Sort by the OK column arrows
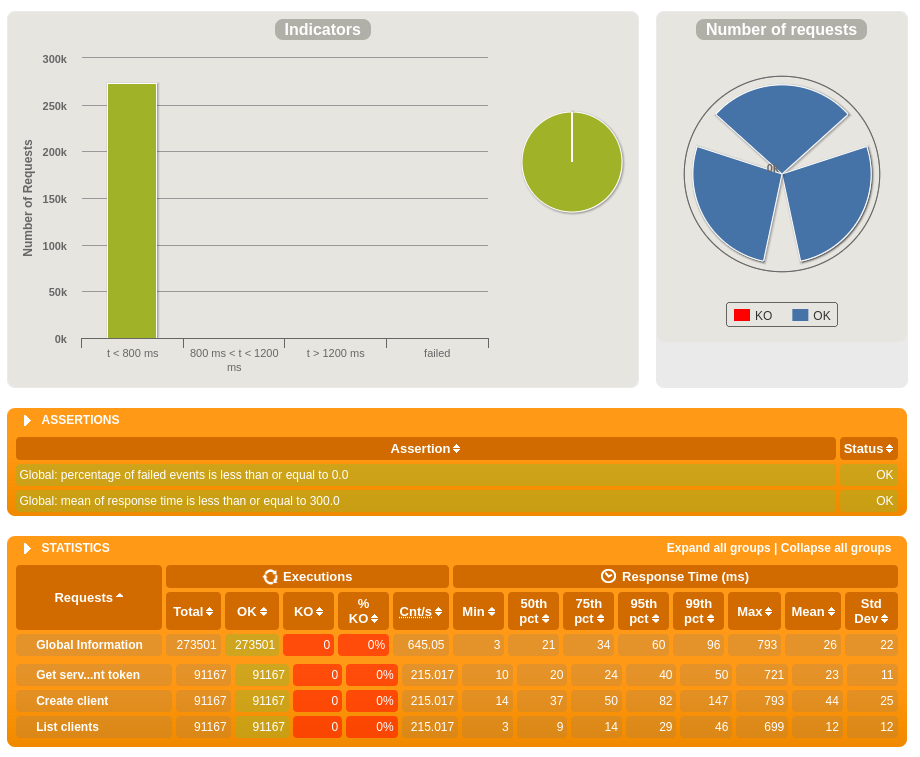 point(263,612)
